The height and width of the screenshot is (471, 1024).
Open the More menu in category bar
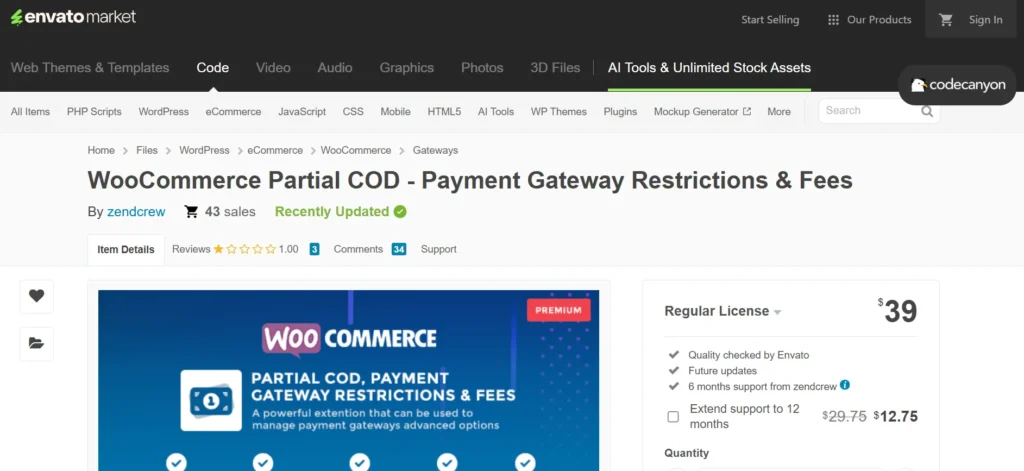779,112
